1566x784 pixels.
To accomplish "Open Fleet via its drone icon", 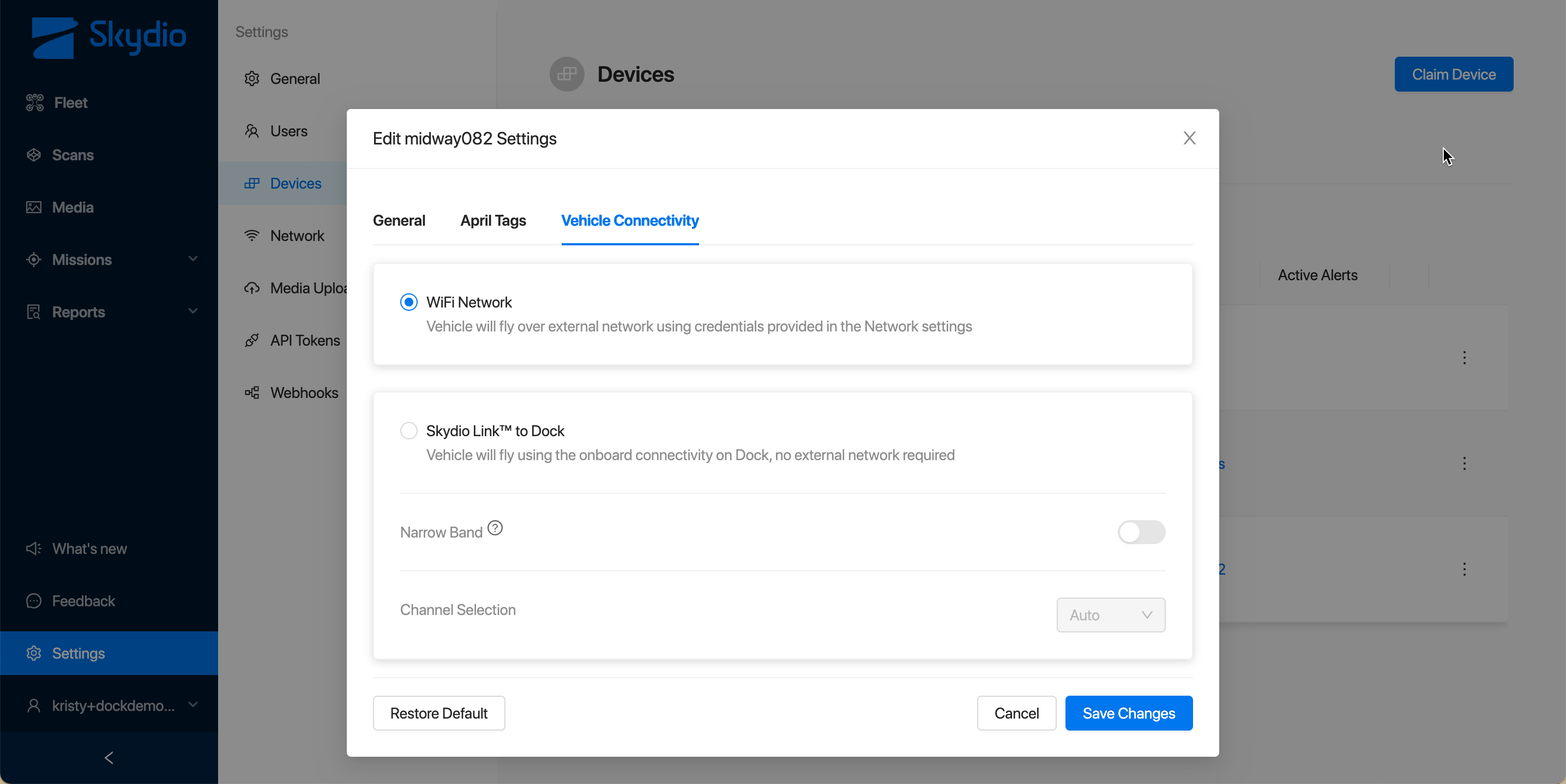I will (x=35, y=102).
